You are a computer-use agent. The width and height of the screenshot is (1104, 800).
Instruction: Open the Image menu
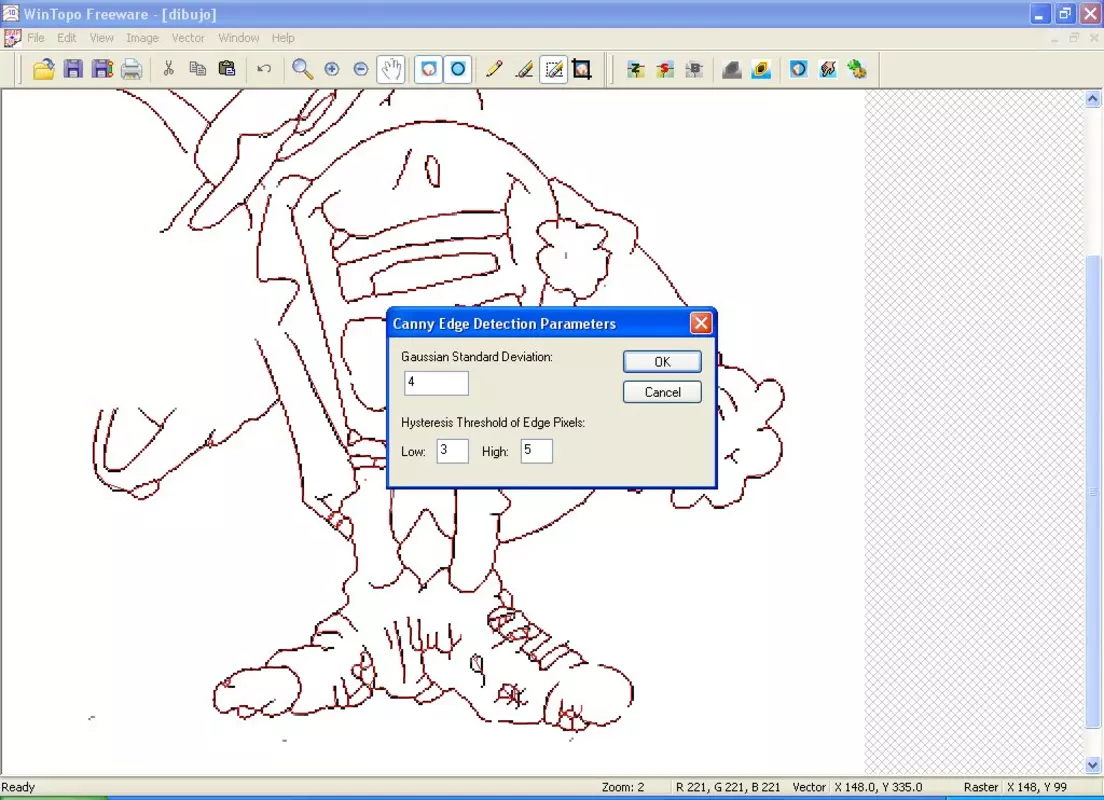(142, 38)
